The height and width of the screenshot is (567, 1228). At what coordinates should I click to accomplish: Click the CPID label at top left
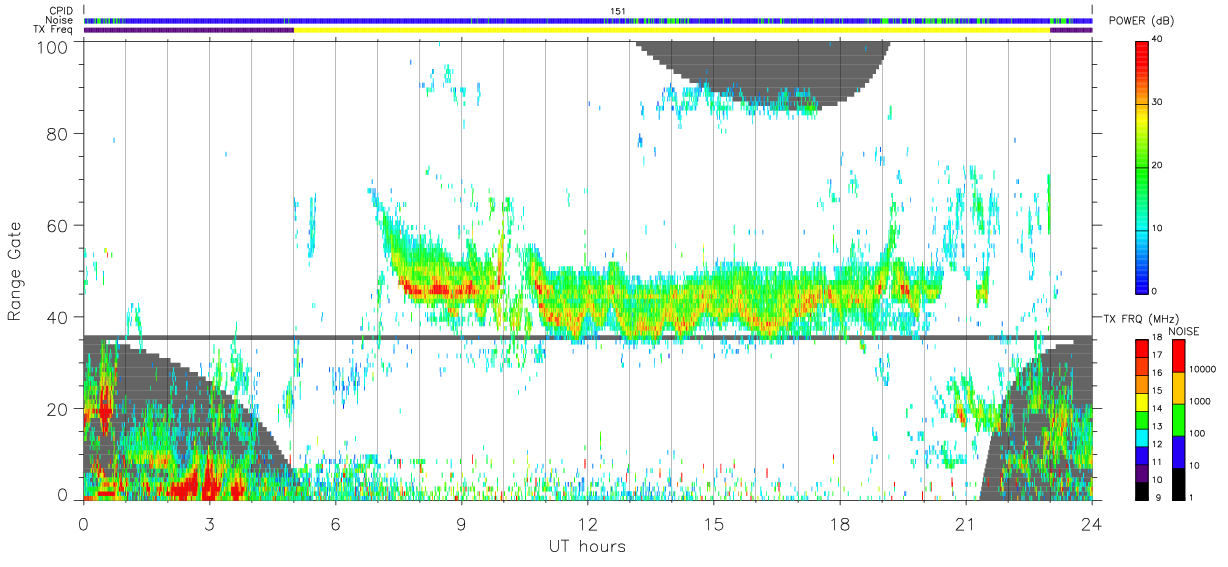pos(60,11)
